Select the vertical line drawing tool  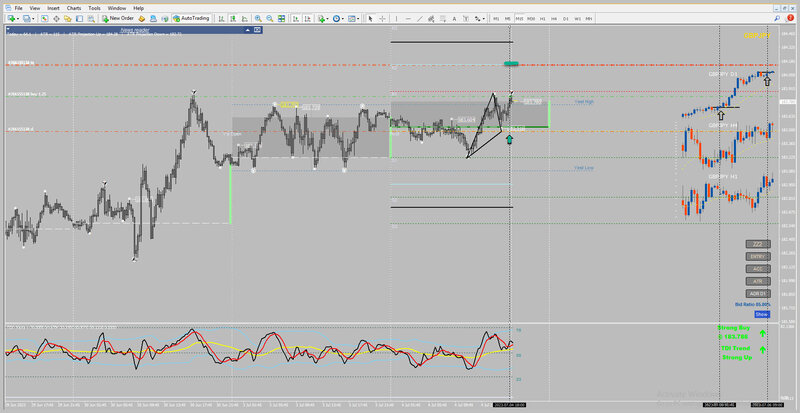tap(396, 18)
